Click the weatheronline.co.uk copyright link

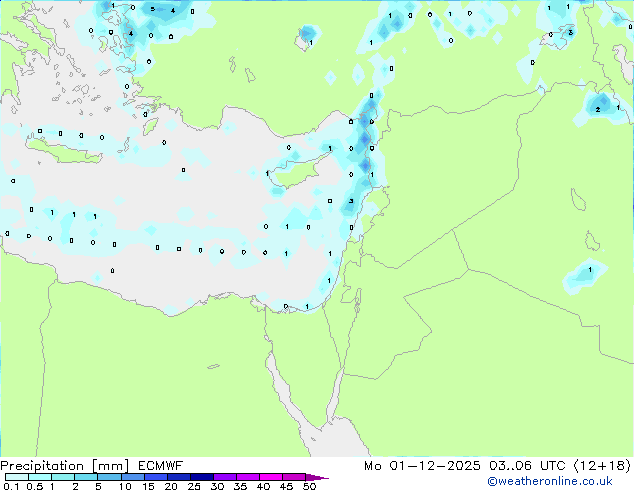pyautogui.click(x=549, y=481)
